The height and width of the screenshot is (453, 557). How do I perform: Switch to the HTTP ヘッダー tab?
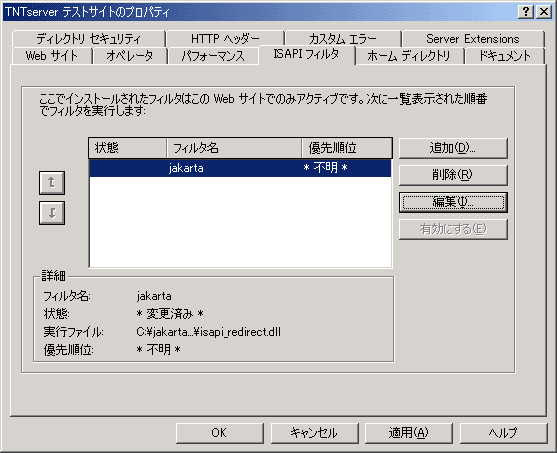225,38
